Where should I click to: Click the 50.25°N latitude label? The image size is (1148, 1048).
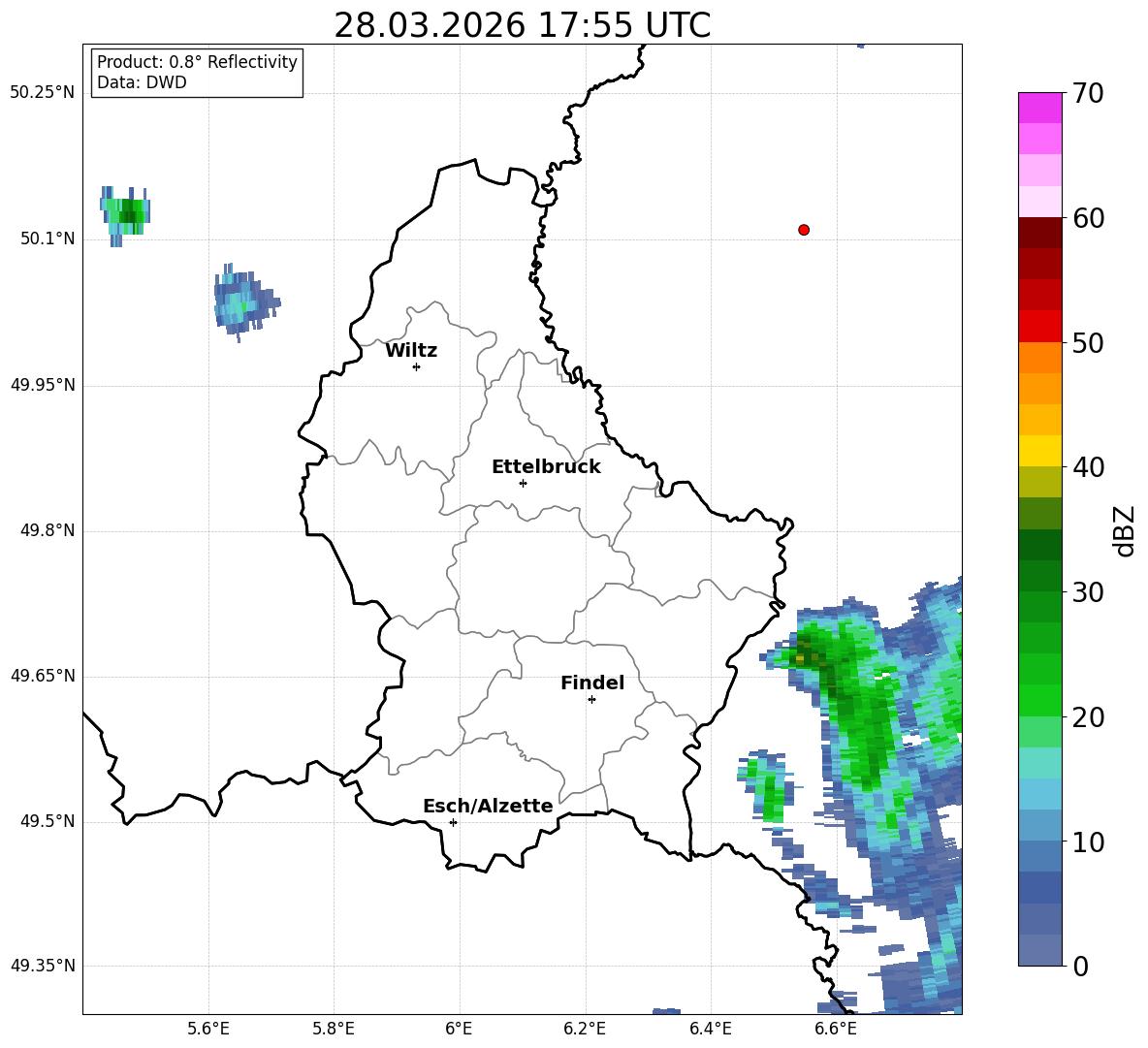tap(43, 93)
